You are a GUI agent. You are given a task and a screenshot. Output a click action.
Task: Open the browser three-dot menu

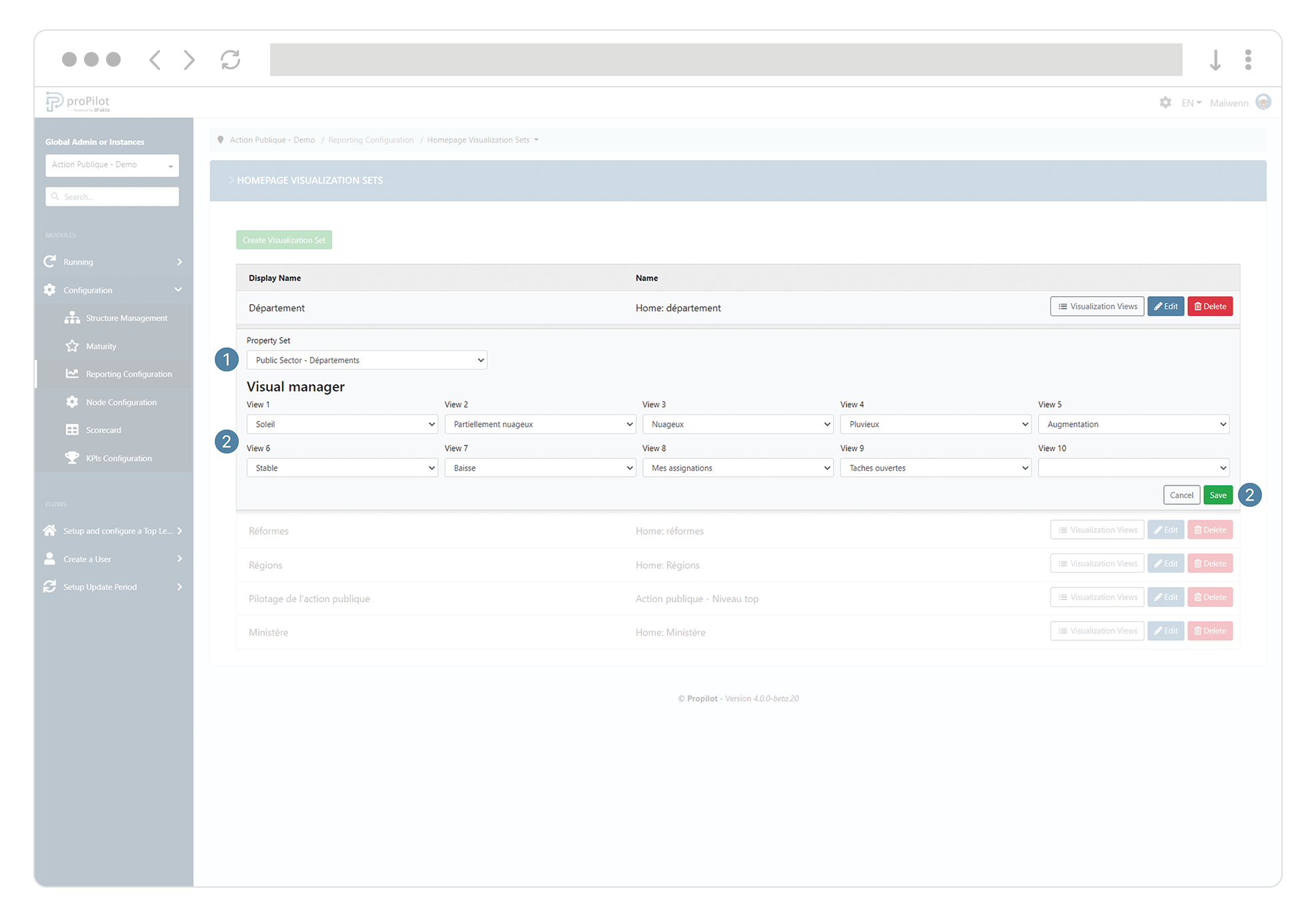[1248, 60]
